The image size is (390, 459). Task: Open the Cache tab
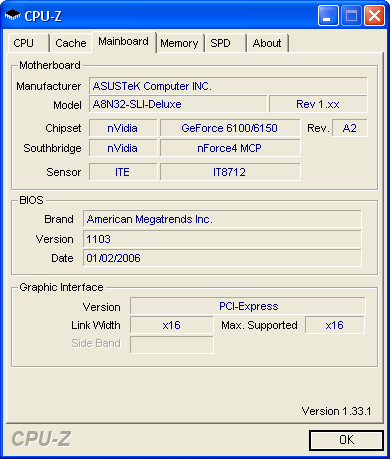click(70, 43)
